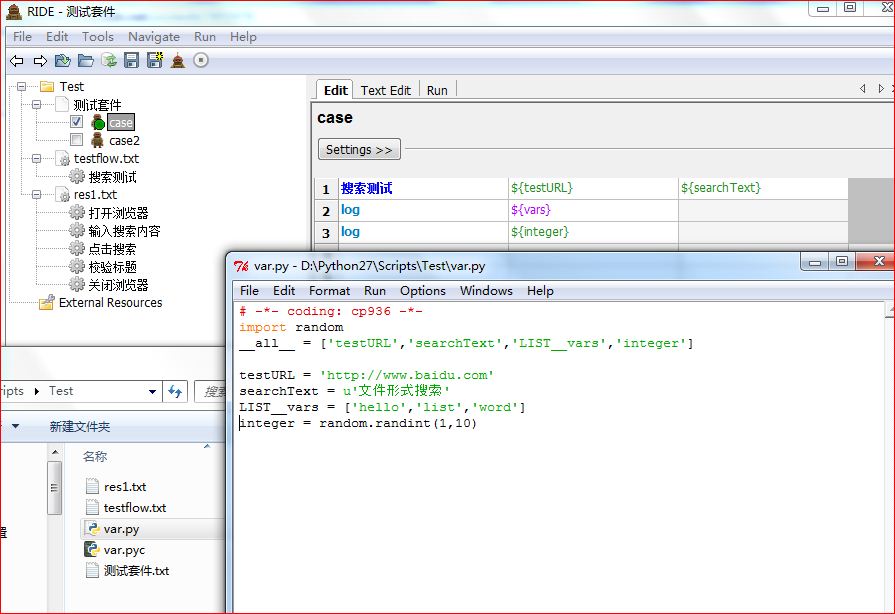Click the Open Test Suite toolbar icon
This screenshot has width=895, height=614.
pos(63,61)
